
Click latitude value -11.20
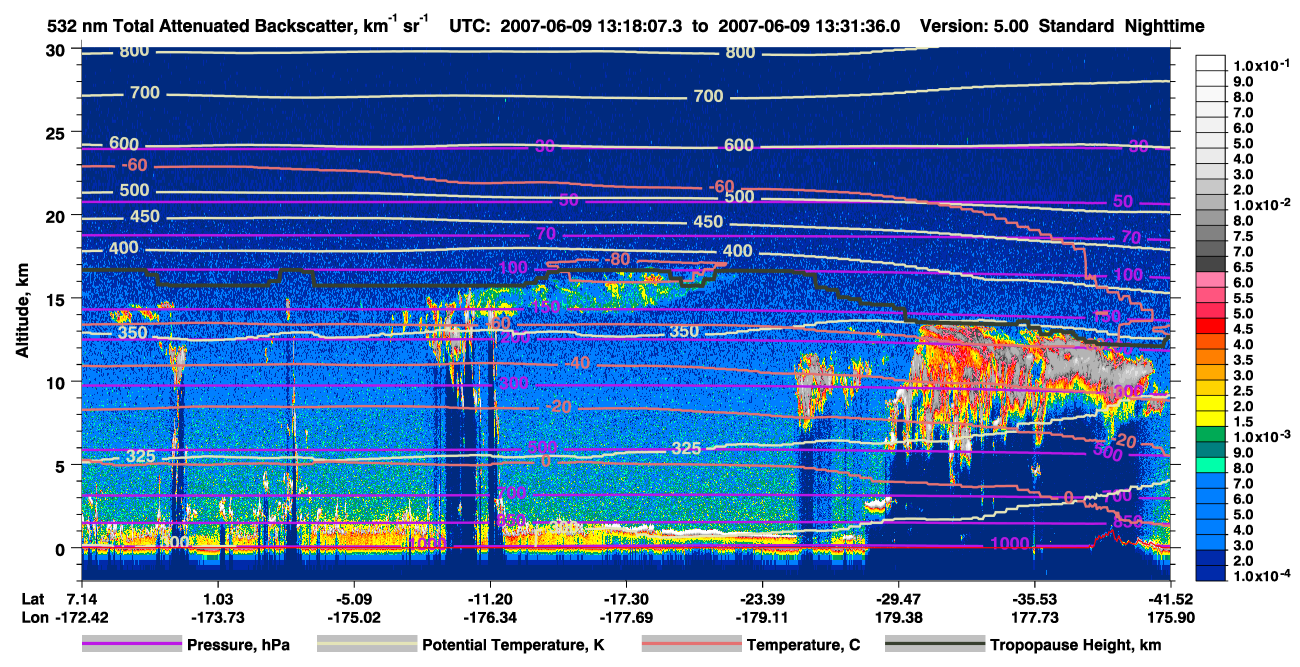tap(489, 598)
